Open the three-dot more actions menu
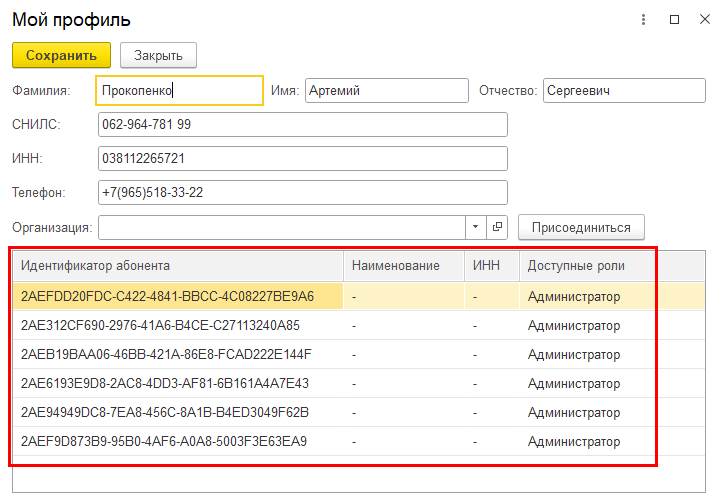The image size is (725, 503). pyautogui.click(x=643, y=19)
